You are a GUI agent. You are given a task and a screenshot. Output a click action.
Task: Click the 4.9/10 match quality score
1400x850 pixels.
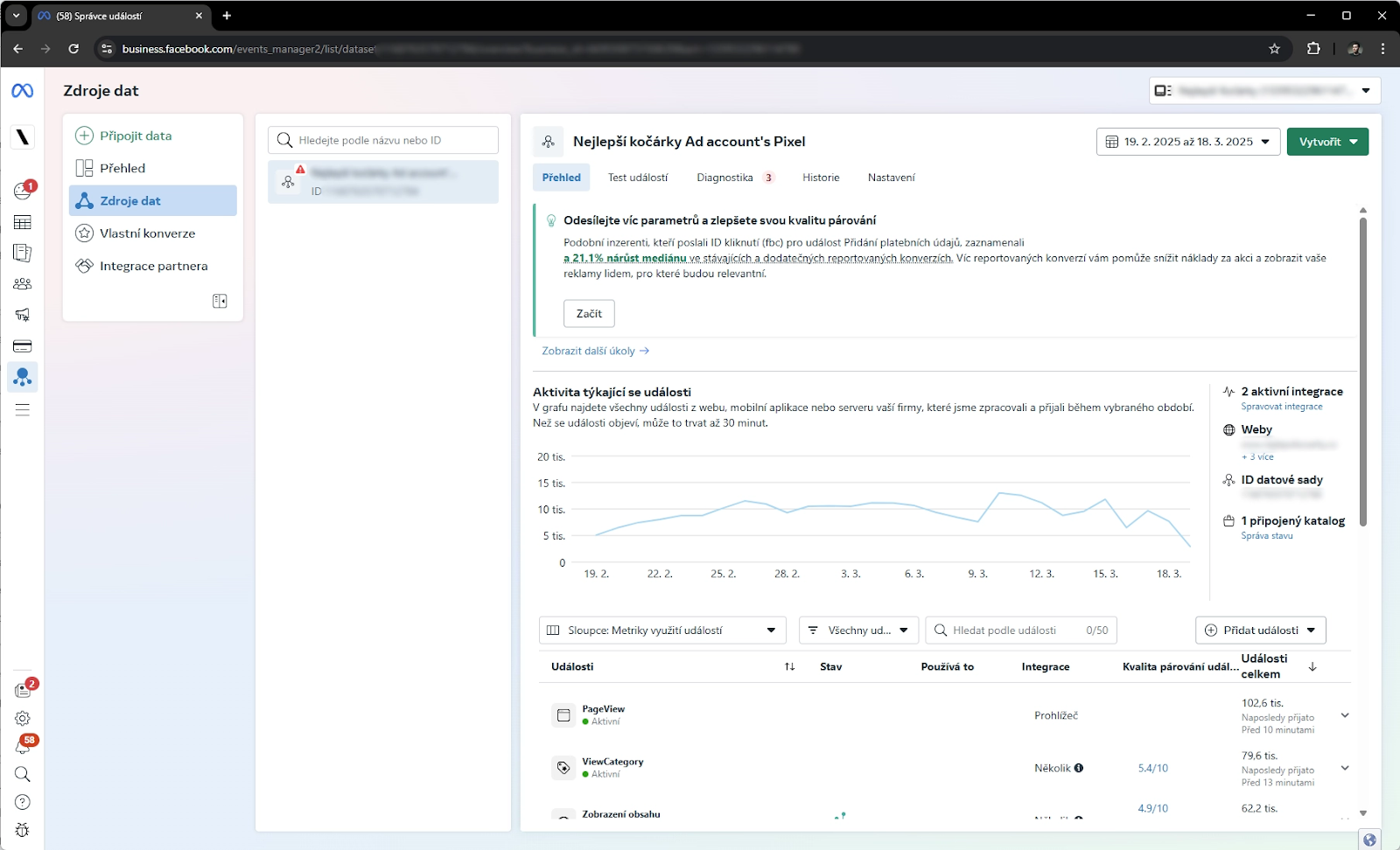coord(1152,808)
